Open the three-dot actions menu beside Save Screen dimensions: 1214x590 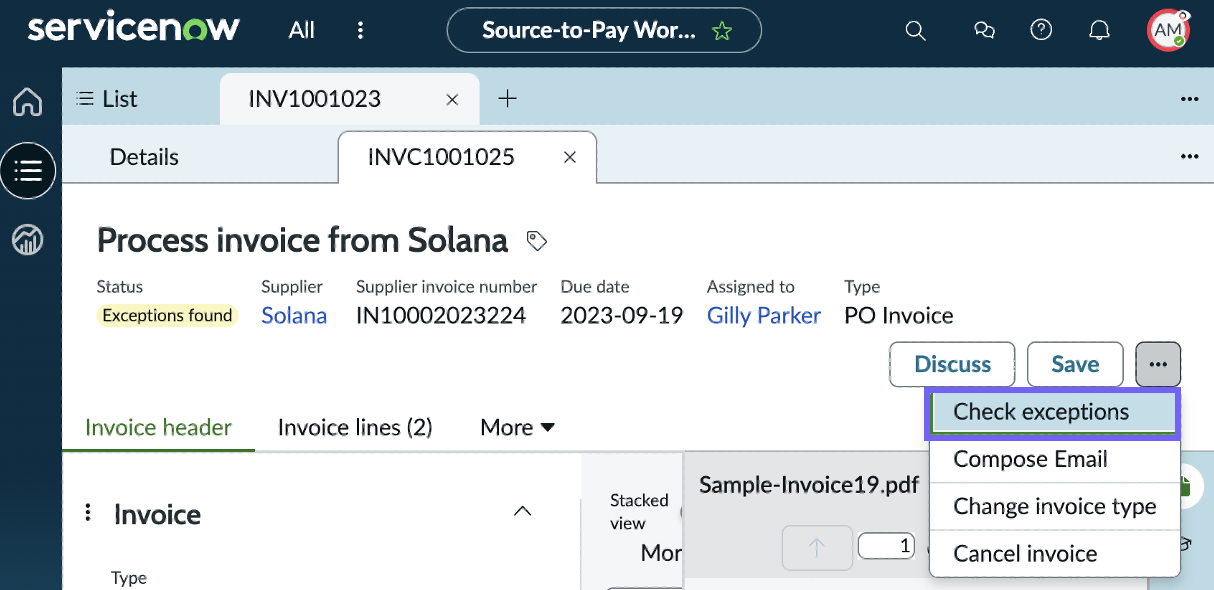[1158, 364]
